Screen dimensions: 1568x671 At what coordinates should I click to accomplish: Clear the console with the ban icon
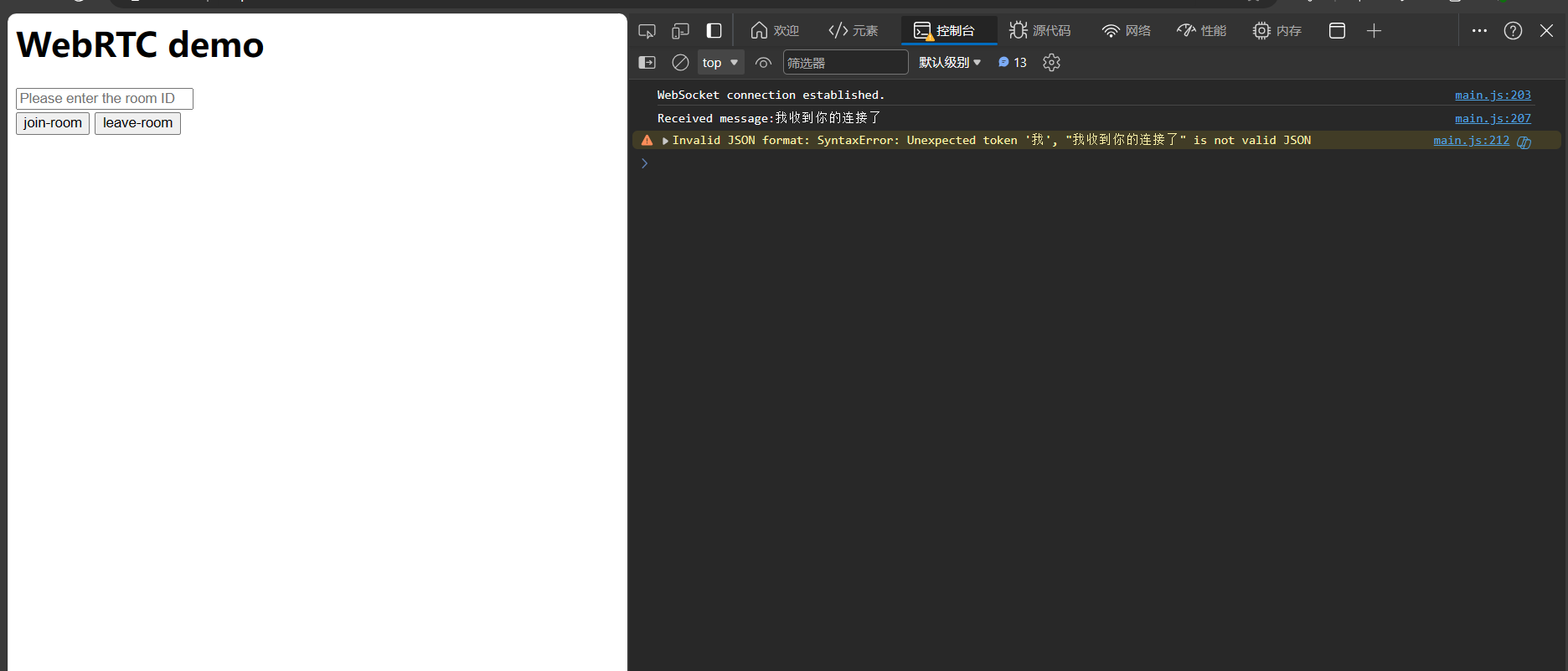coord(680,63)
